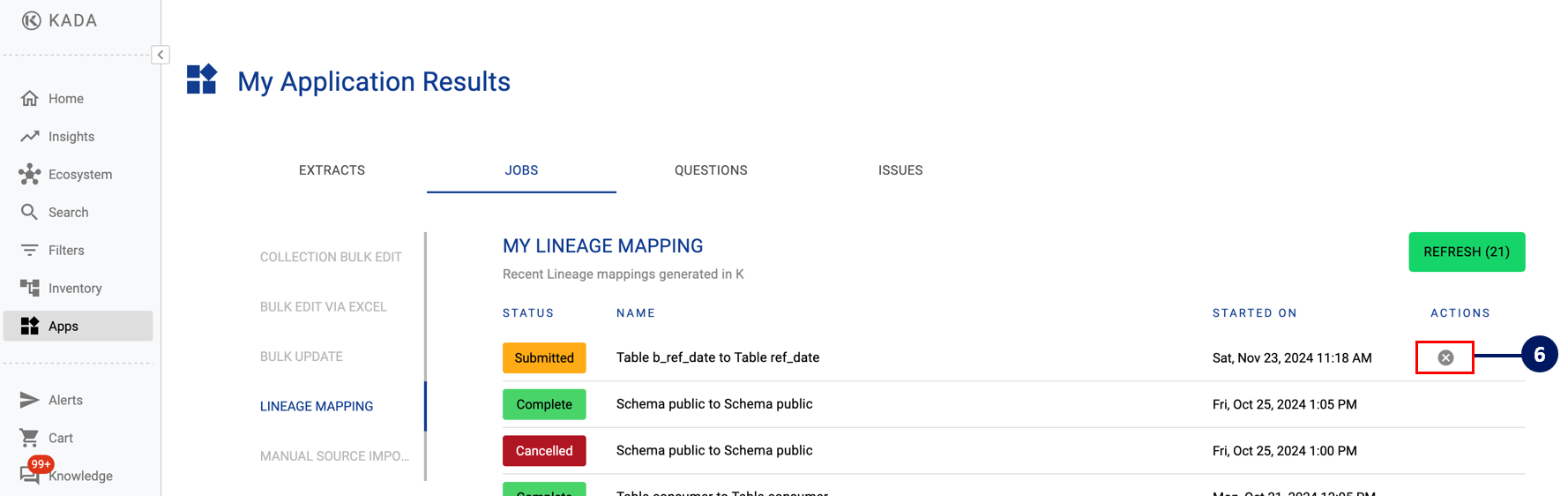This screenshot has height=496, width=1568.
Task: Open Knowledge with 99+ badge
Action: tap(79, 476)
